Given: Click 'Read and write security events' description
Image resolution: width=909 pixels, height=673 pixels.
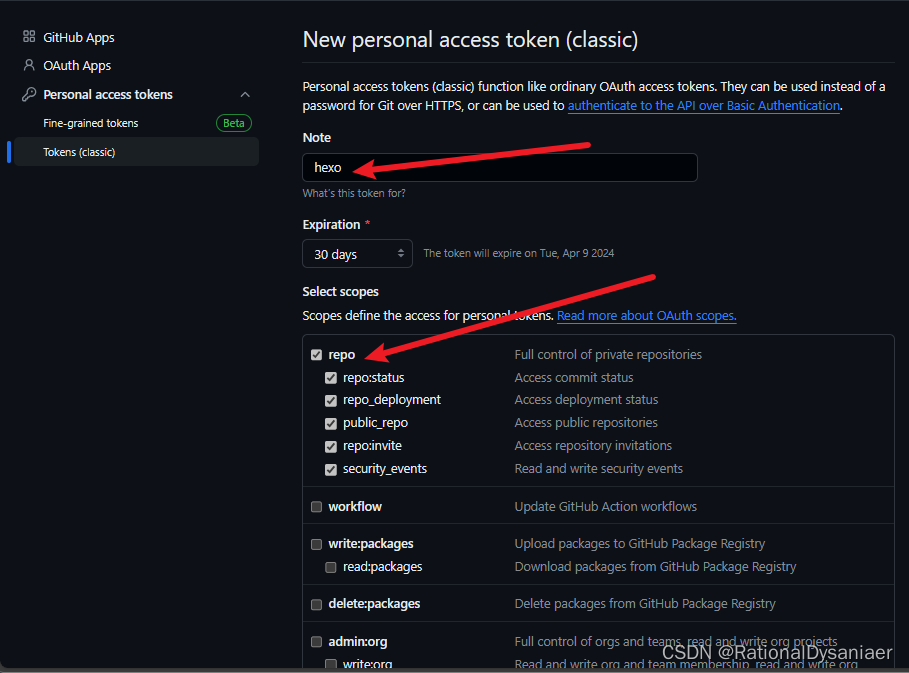Looking at the screenshot, I should click(x=599, y=468).
